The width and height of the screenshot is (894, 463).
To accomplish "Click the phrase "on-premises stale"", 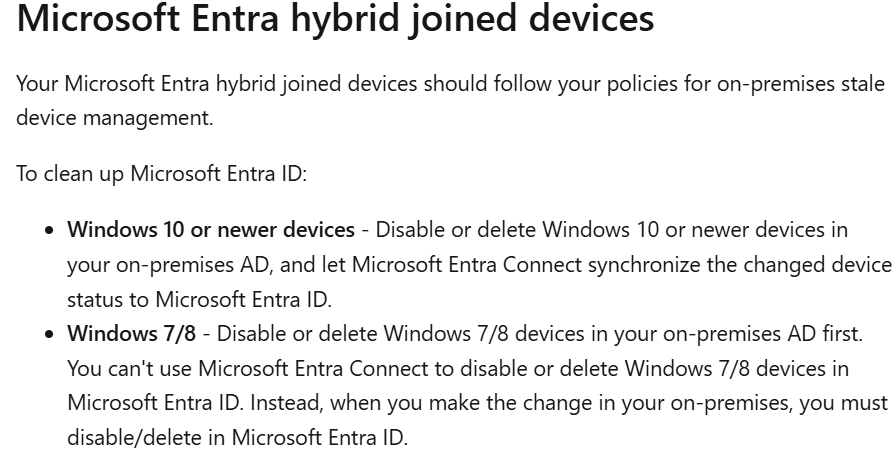I will 800,84.
